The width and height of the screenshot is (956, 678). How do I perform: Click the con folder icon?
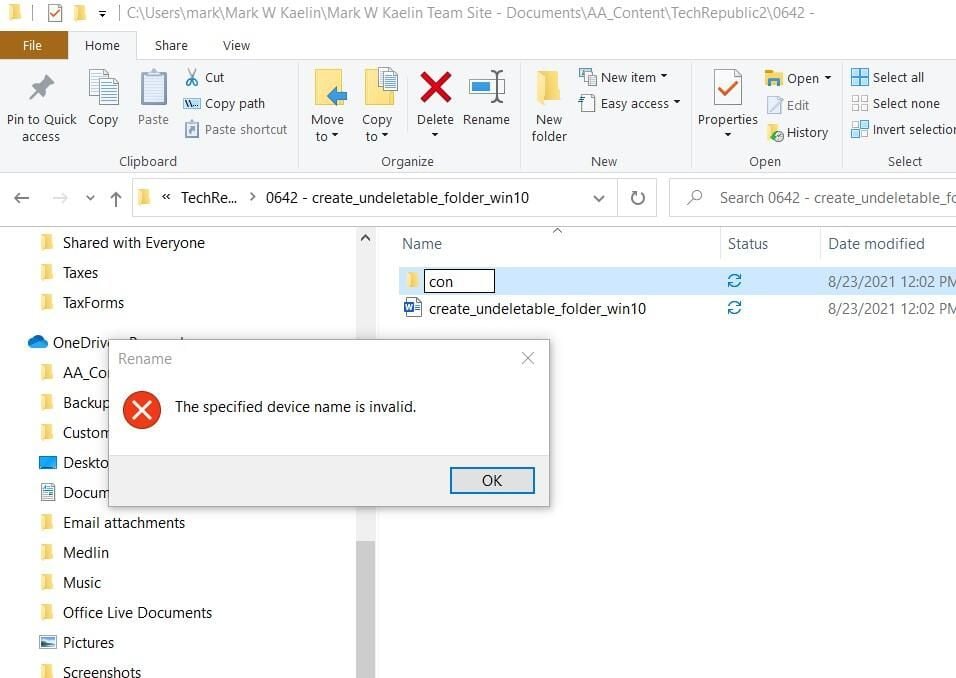(x=412, y=280)
